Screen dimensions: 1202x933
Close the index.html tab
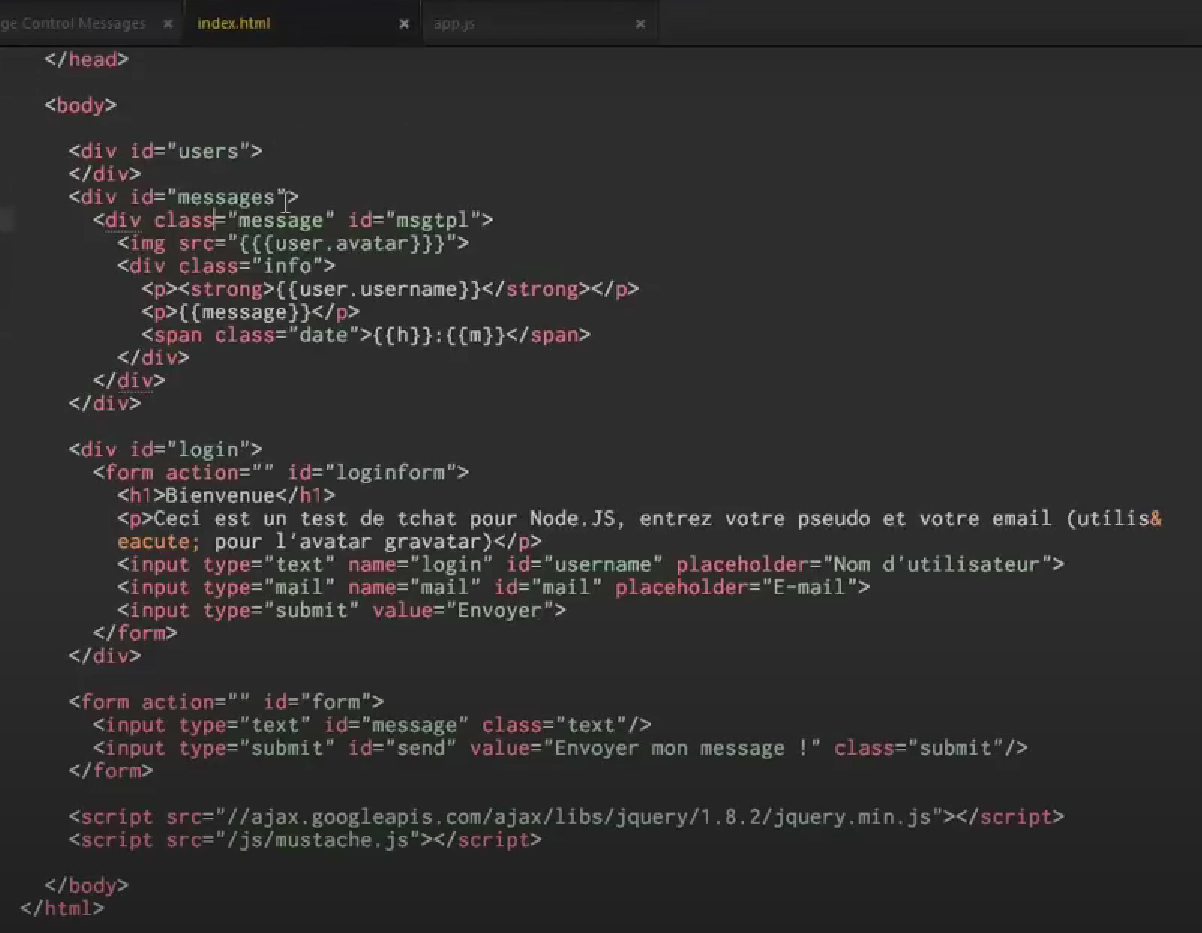pyautogui.click(x=404, y=24)
